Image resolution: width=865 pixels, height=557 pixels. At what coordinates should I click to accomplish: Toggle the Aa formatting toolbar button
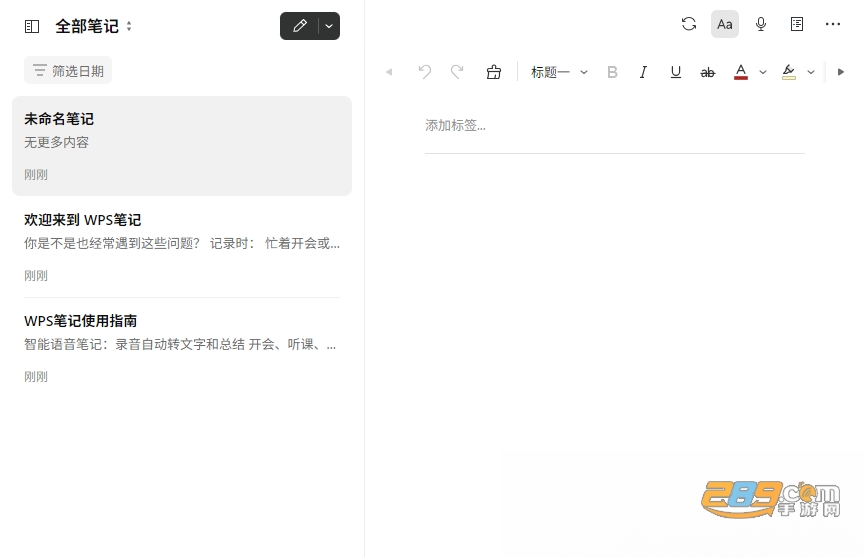(x=724, y=24)
